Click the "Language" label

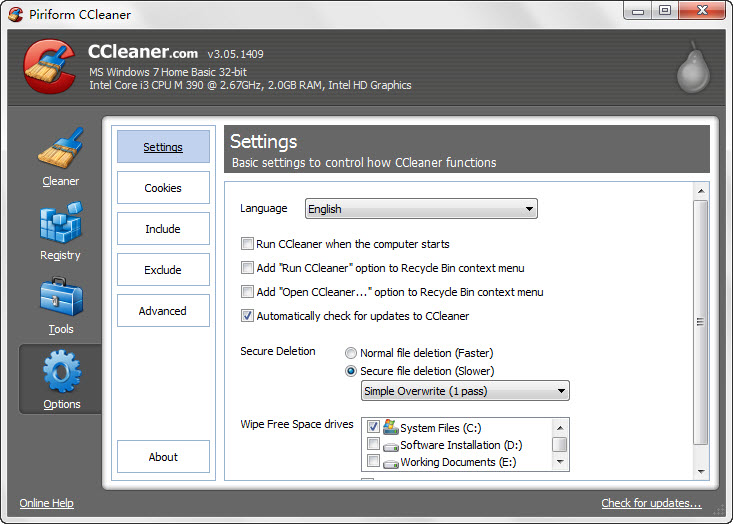tap(264, 208)
